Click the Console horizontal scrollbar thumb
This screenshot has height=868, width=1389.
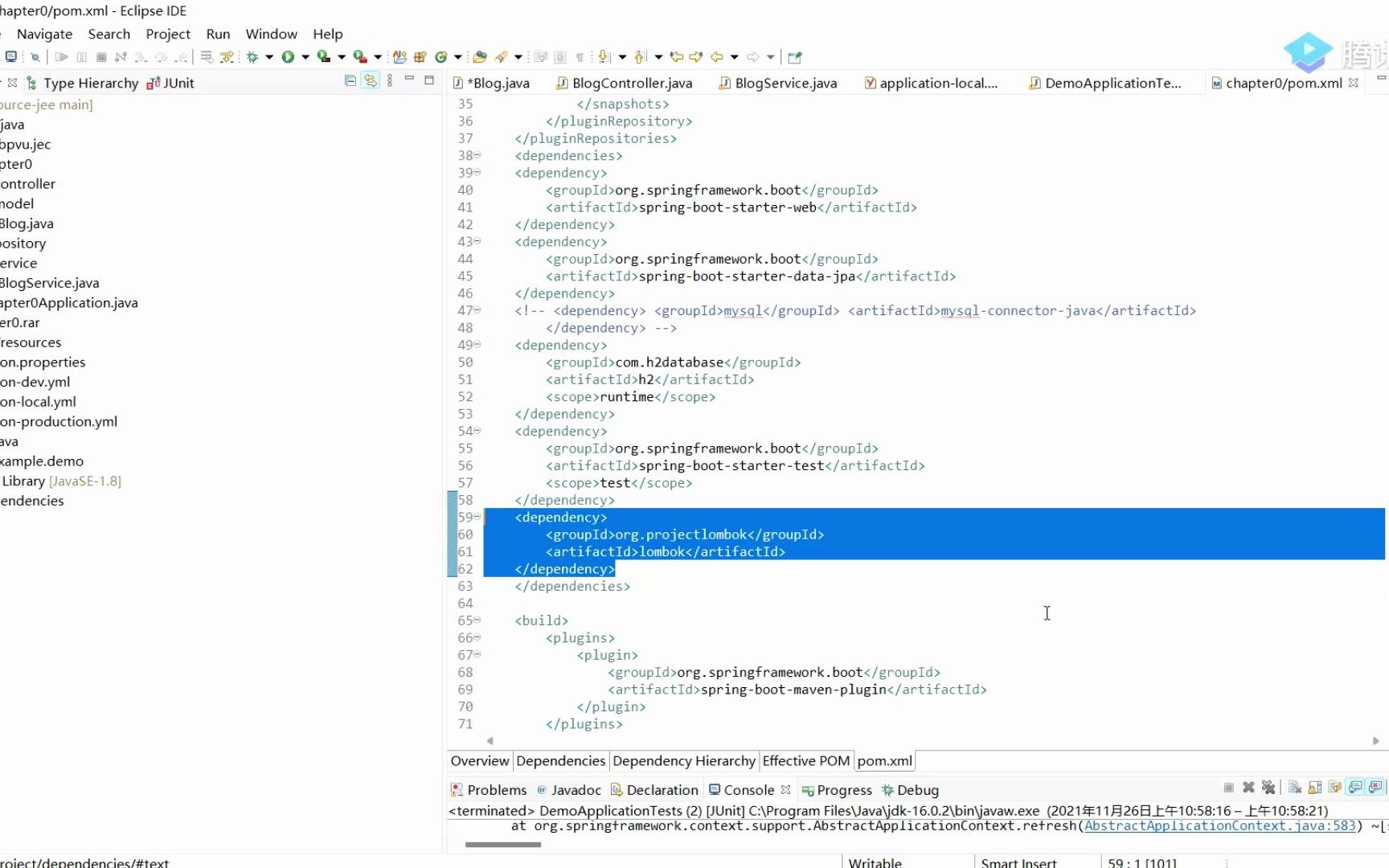click(x=503, y=845)
